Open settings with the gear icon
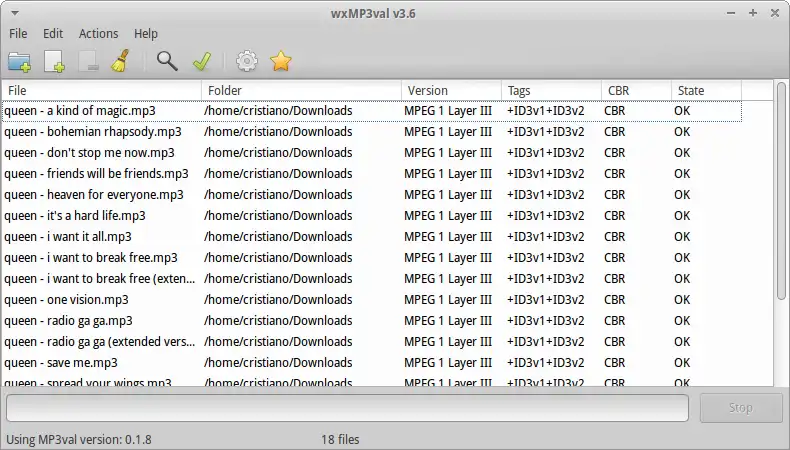Viewport: 790px width, 450px height. (246, 61)
